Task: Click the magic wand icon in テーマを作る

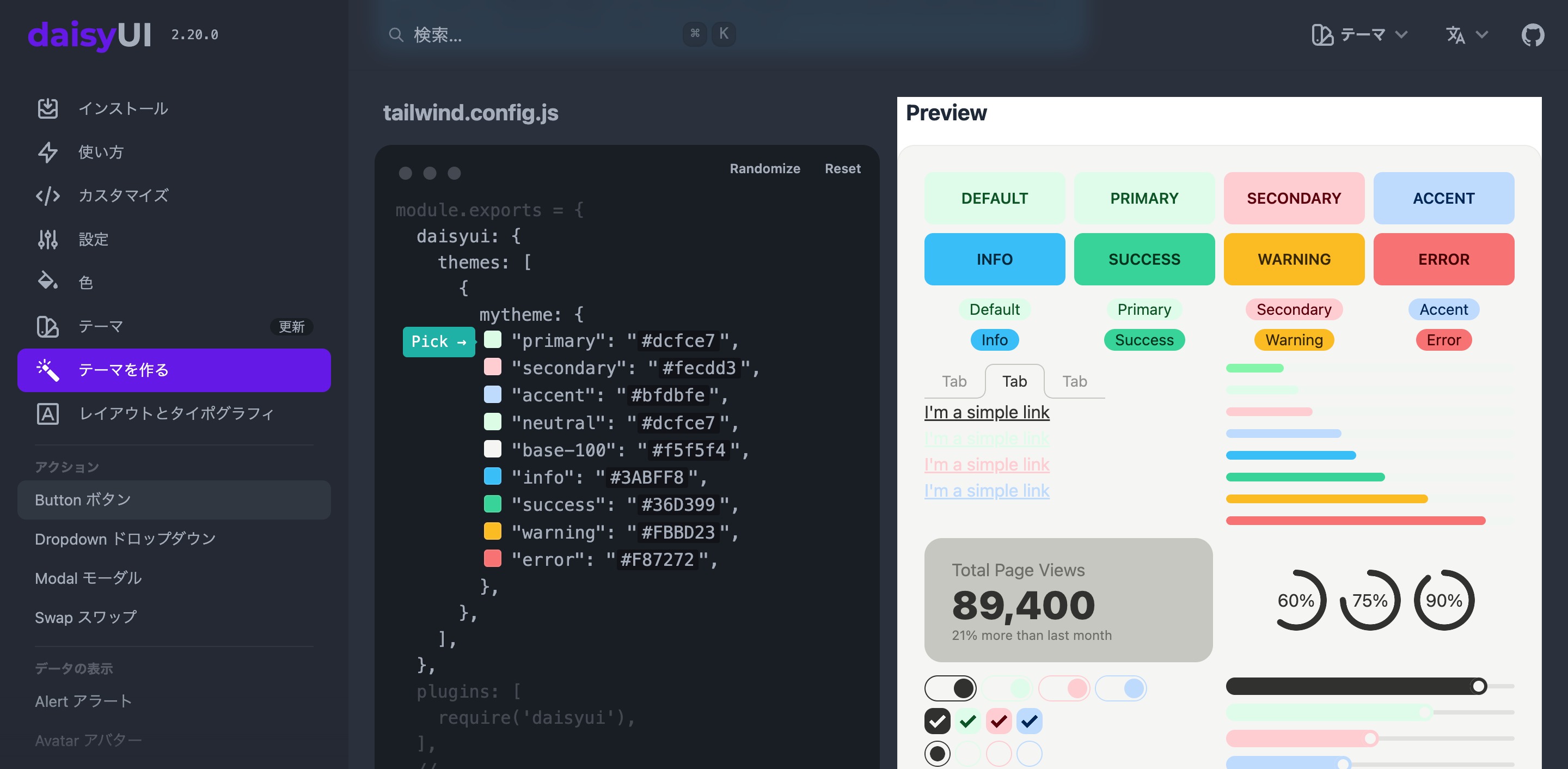Action: [47, 370]
